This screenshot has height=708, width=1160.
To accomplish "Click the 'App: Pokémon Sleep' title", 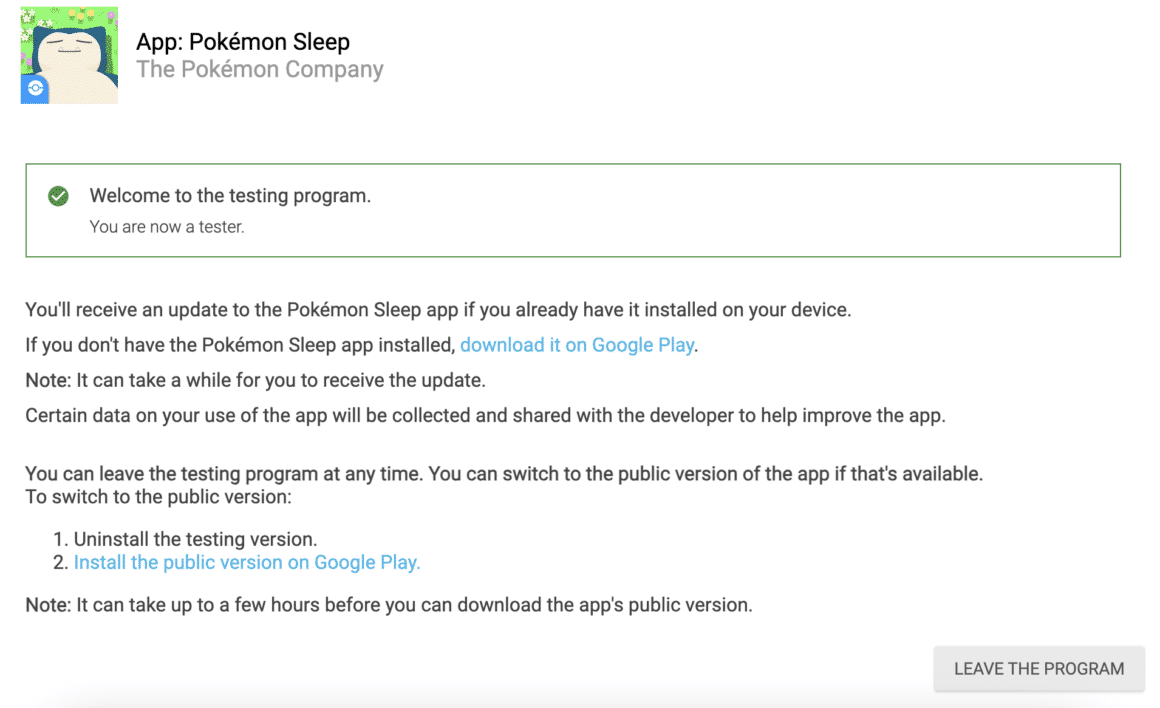I will [243, 42].
